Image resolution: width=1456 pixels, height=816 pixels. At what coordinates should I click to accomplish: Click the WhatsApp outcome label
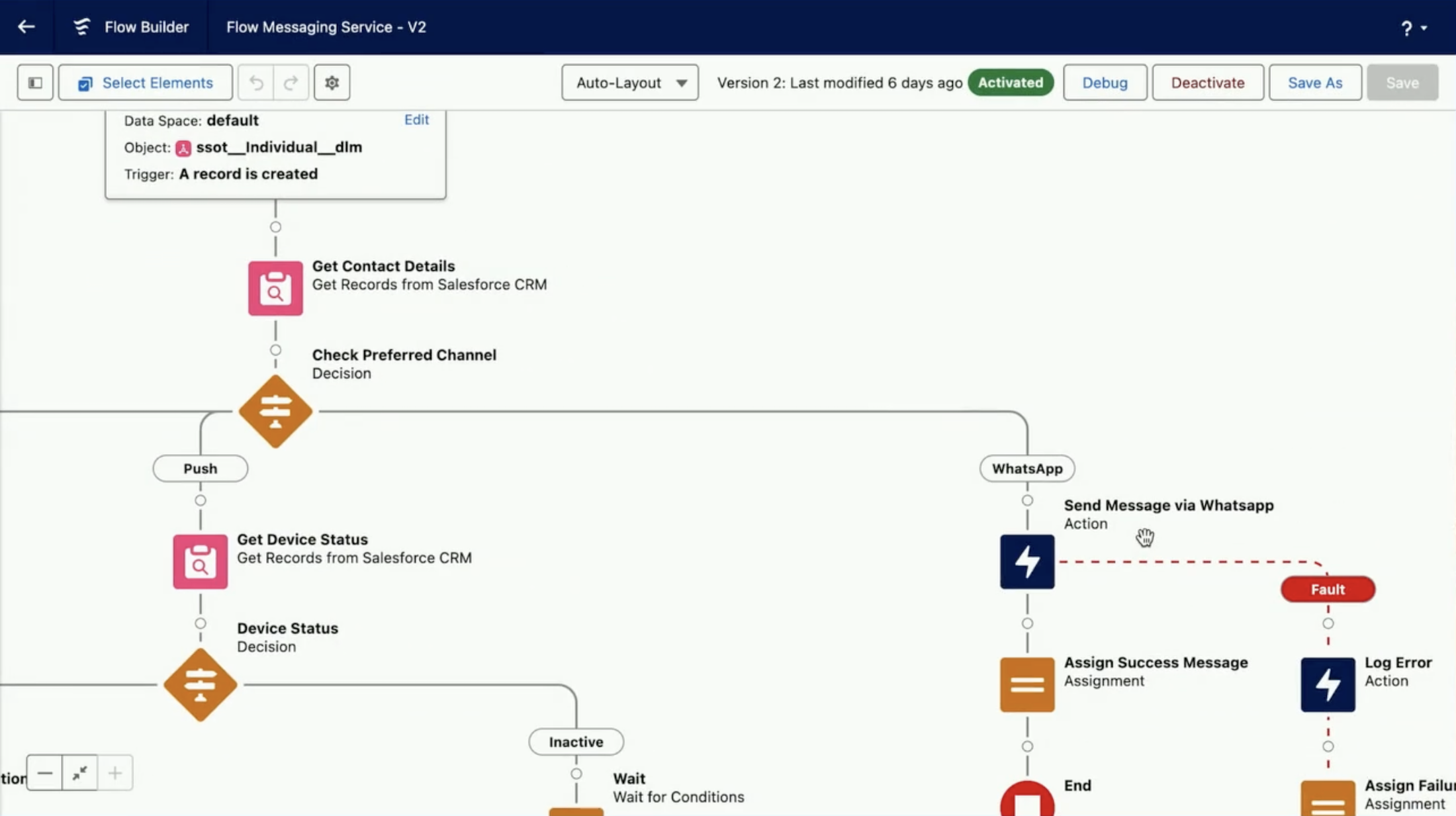point(1027,469)
